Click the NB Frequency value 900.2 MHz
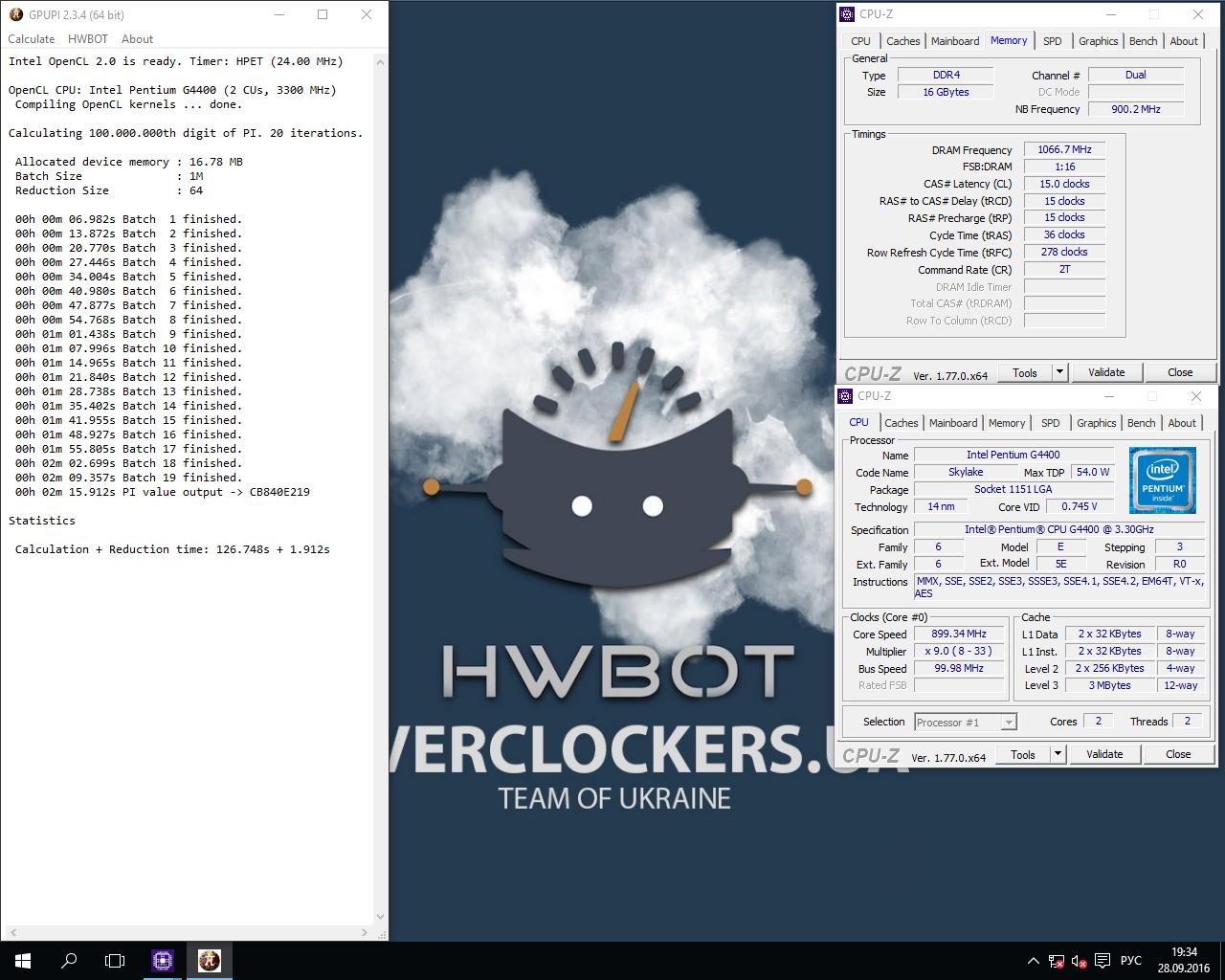 [x=1135, y=109]
